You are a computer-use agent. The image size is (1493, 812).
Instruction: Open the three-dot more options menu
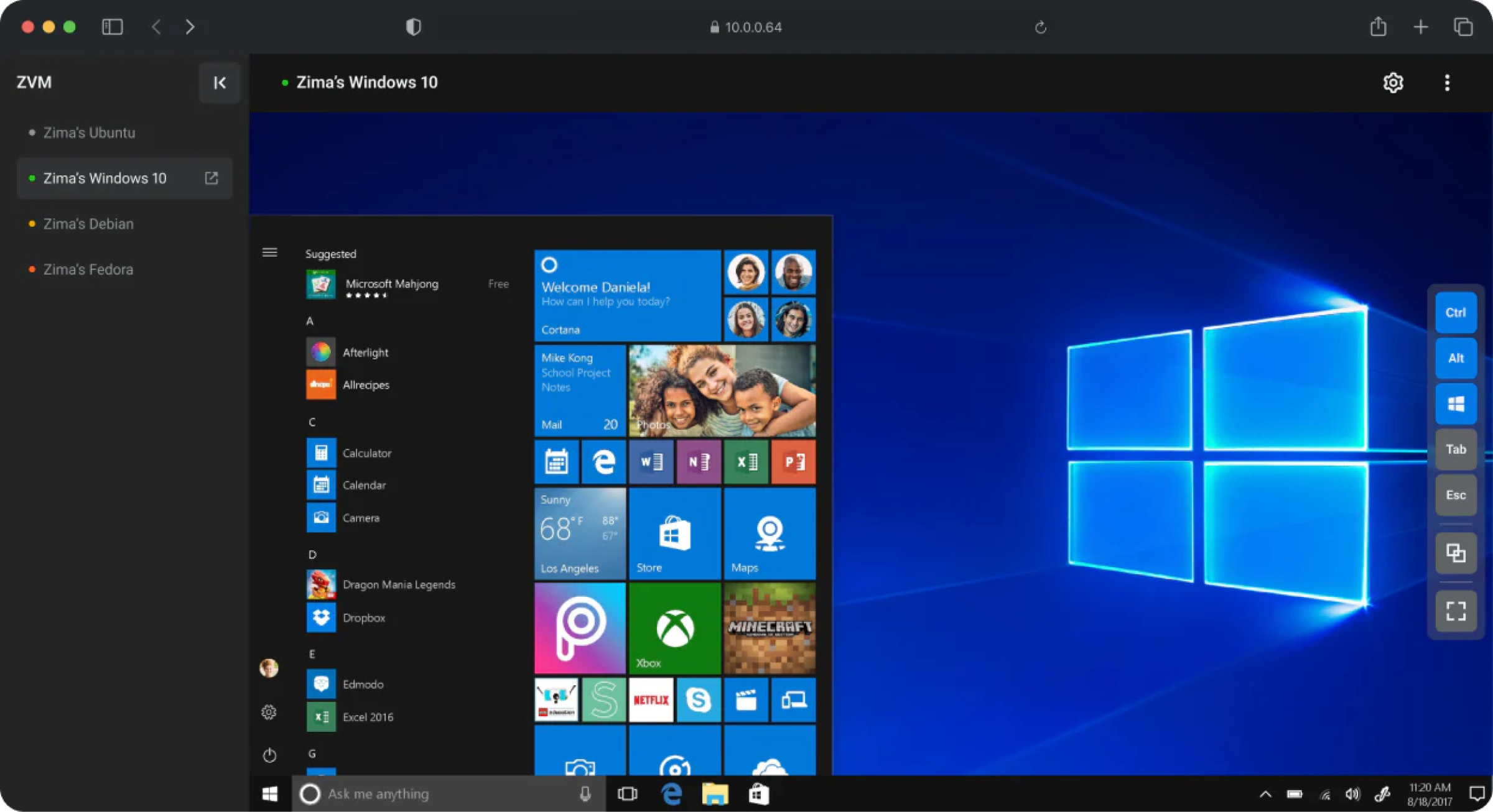pyautogui.click(x=1447, y=83)
